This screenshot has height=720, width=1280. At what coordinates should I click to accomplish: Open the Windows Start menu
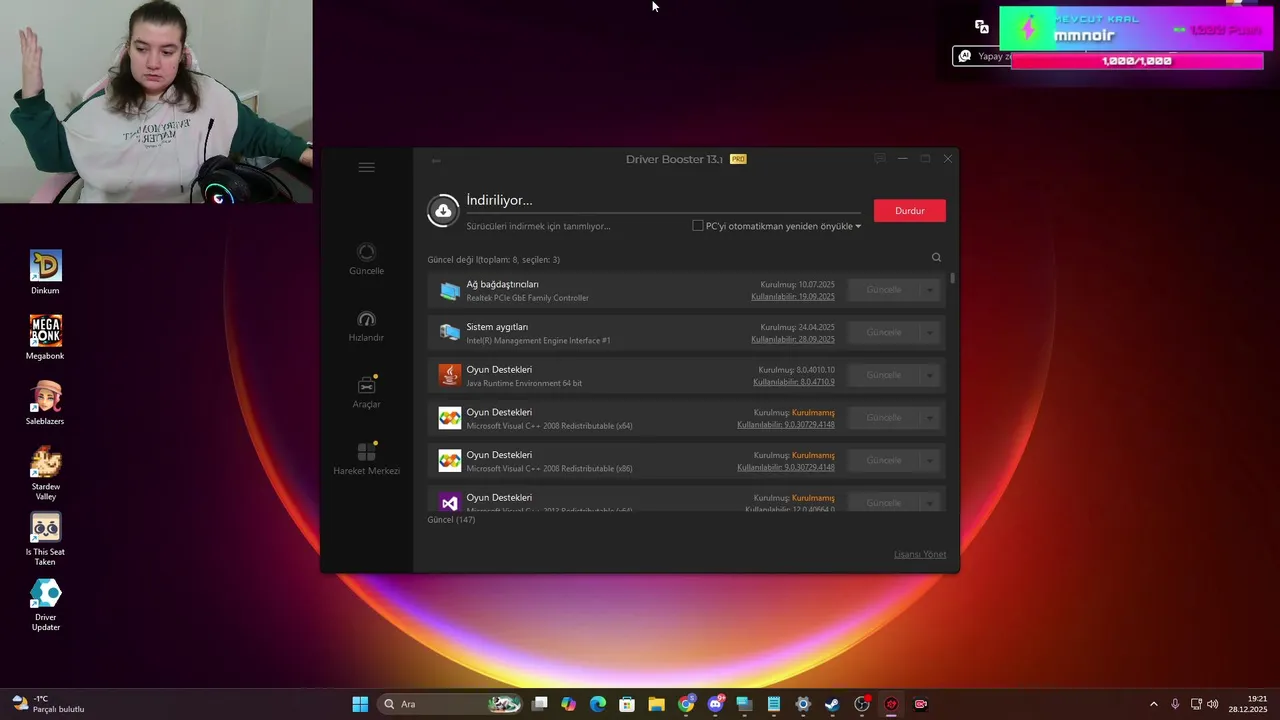360,704
